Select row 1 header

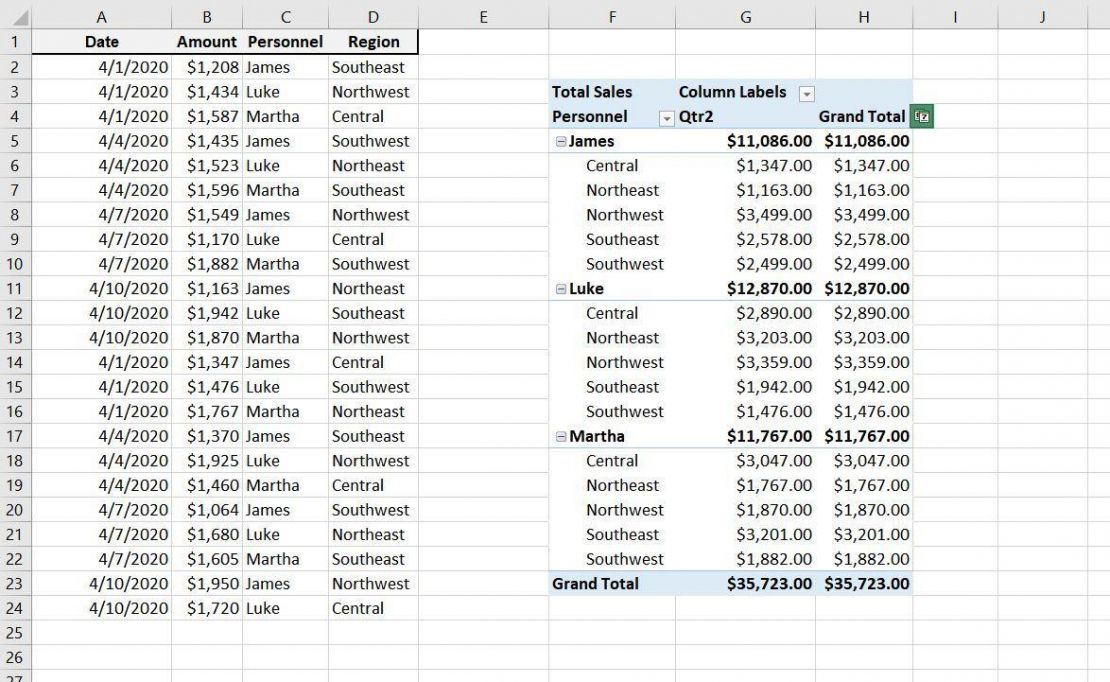click(14, 41)
